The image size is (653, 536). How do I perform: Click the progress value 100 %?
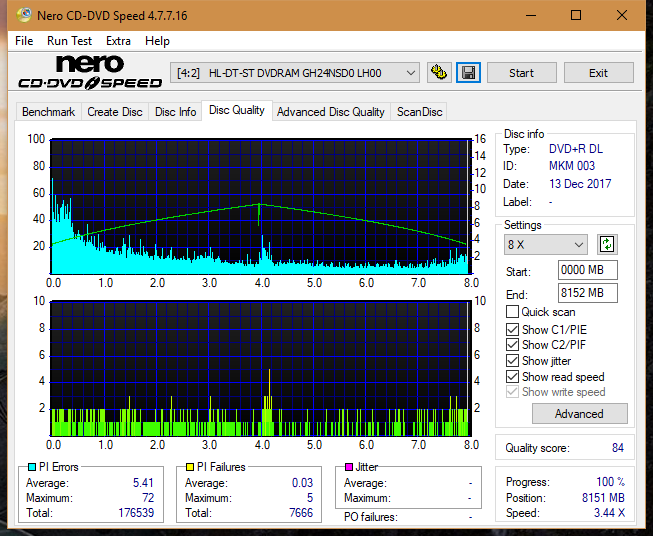click(x=611, y=482)
